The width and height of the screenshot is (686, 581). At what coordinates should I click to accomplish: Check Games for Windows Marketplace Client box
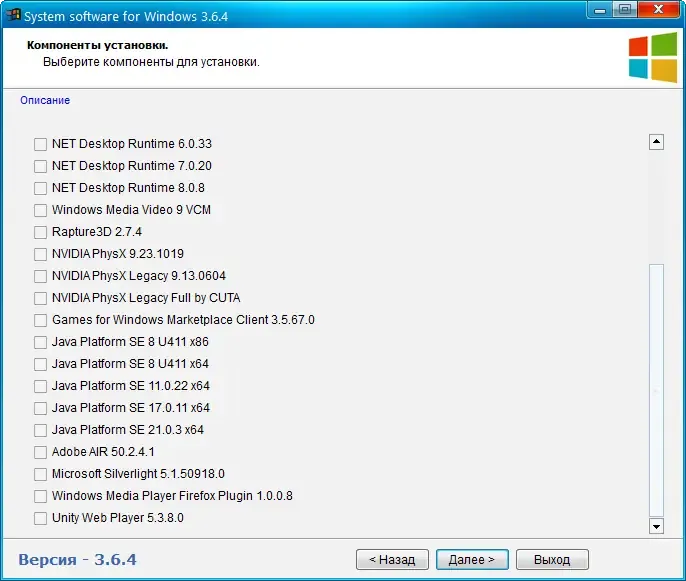point(40,320)
